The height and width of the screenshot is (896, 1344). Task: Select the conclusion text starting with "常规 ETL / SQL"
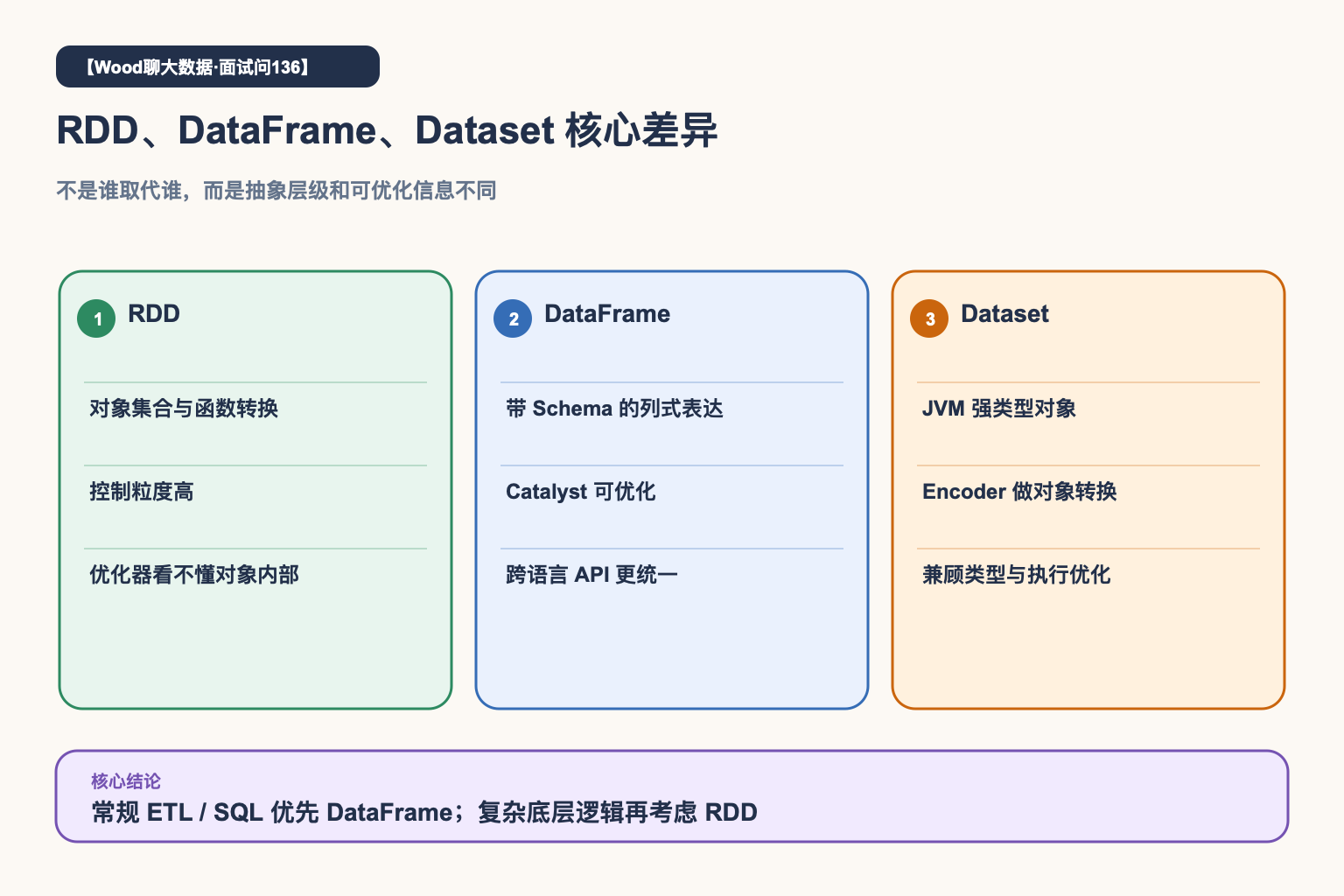[424, 813]
